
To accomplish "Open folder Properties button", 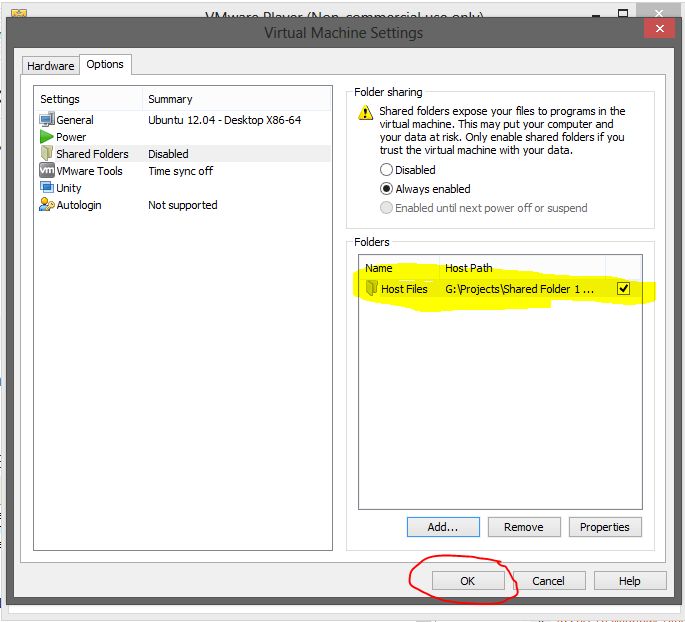I will [605, 527].
